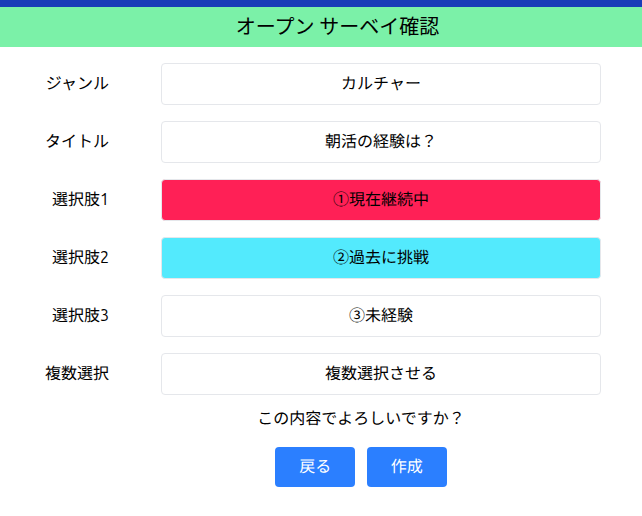Screen dimensions: 642x516
Task: Select the カルチャー genre field
Action: (x=380, y=84)
